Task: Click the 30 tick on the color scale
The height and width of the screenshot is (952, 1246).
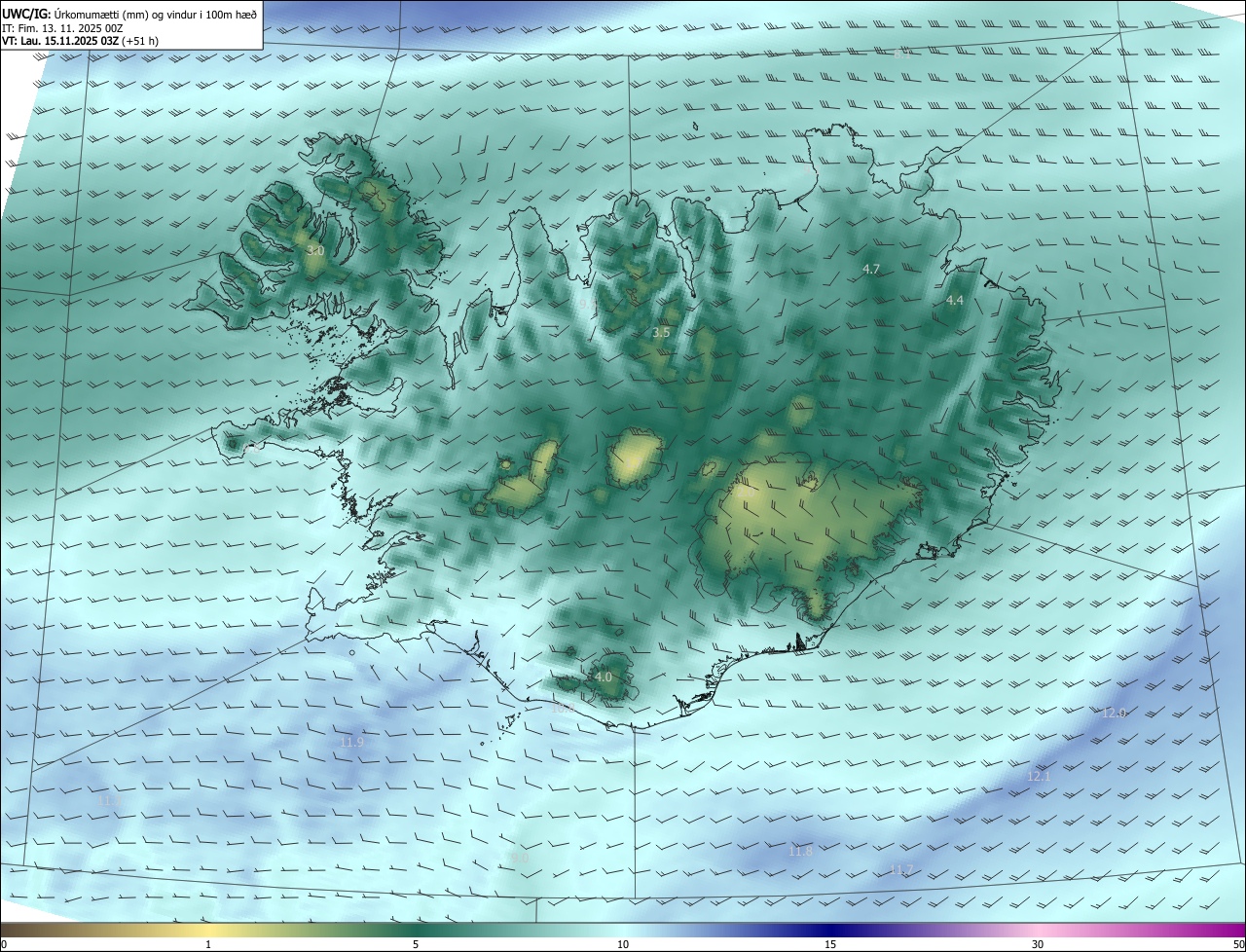Action: pos(1038,944)
